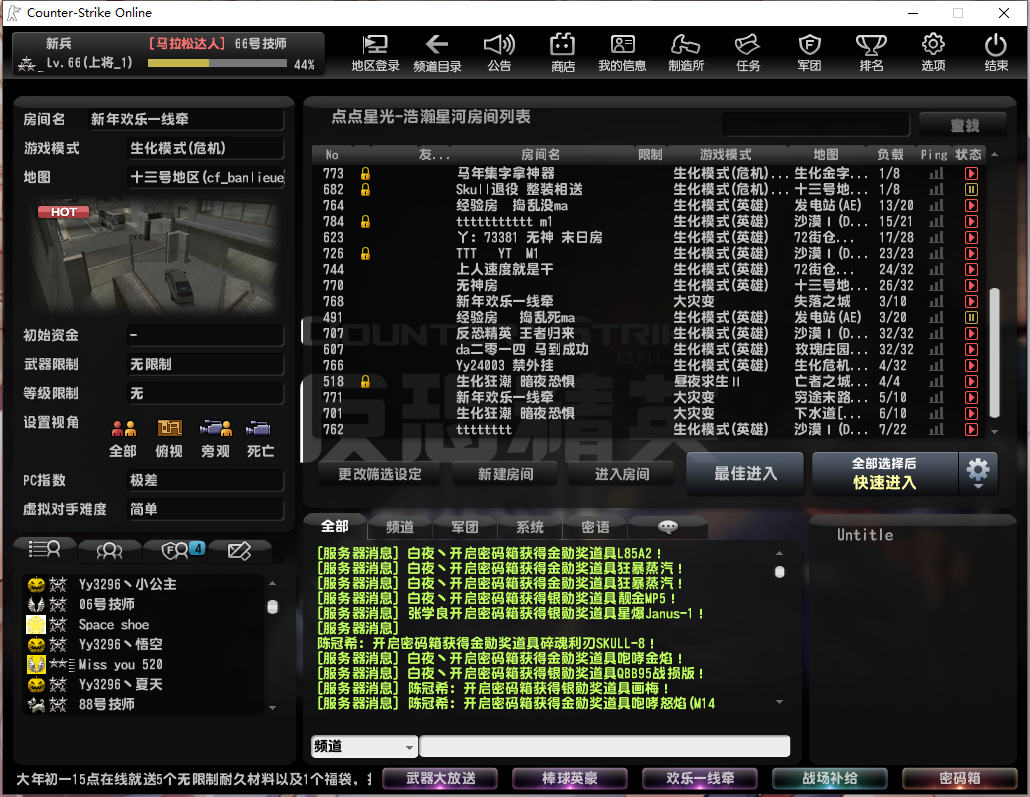The image size is (1030, 797).
Task: Click the 进入房间 enter room button
Action: [x=621, y=474]
